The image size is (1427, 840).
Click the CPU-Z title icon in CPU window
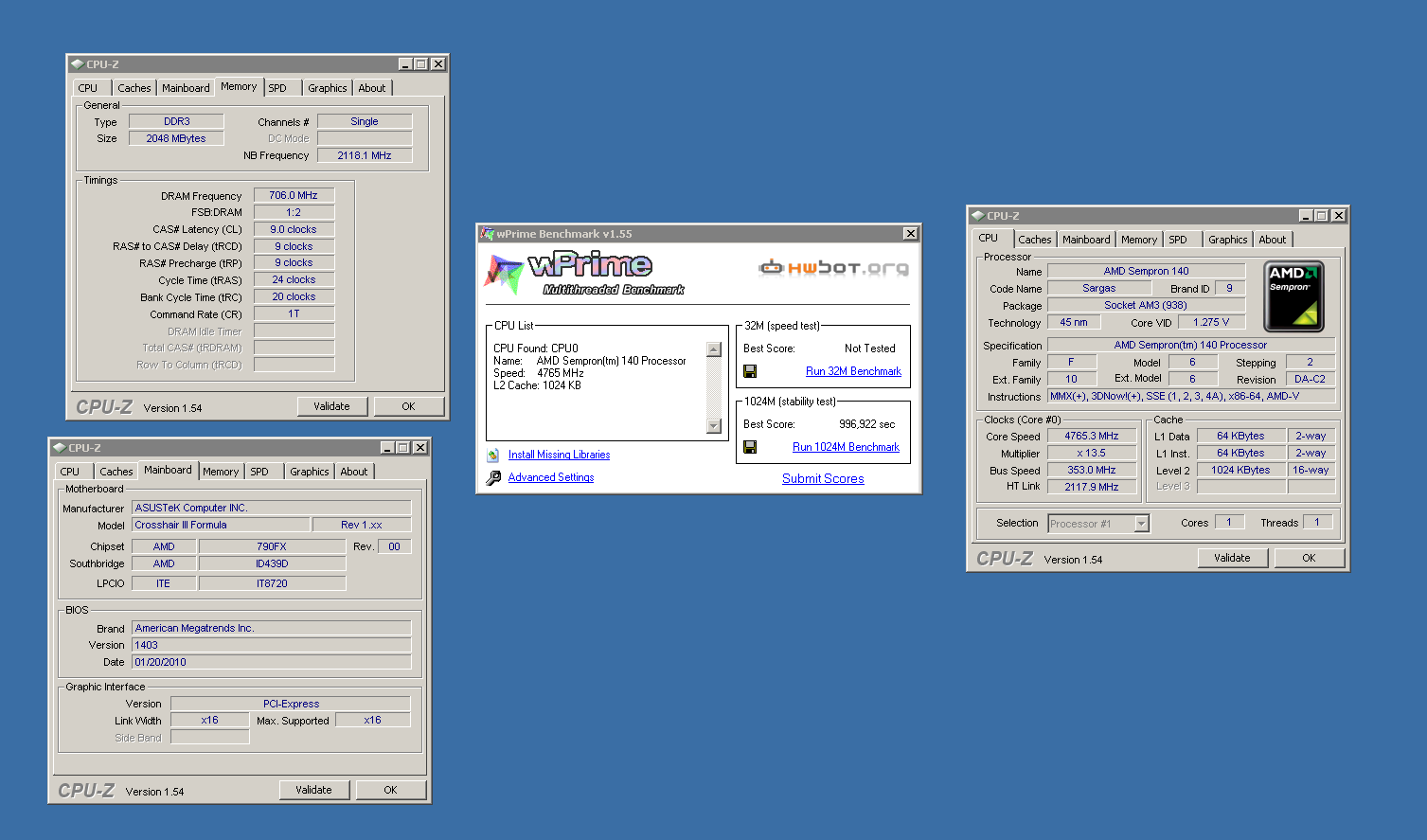click(x=978, y=216)
